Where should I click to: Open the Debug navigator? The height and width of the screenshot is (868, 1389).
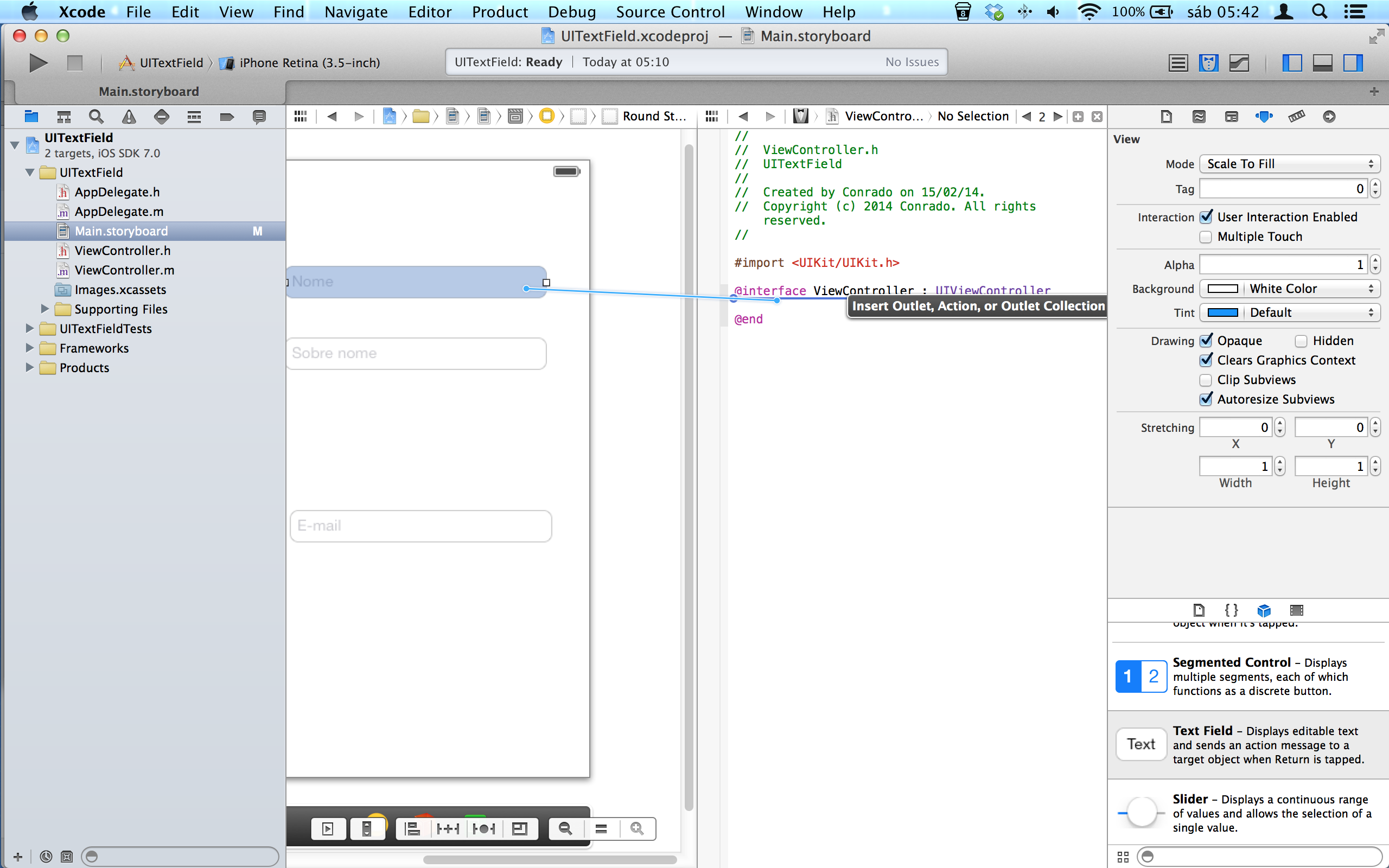pyautogui.click(x=194, y=117)
